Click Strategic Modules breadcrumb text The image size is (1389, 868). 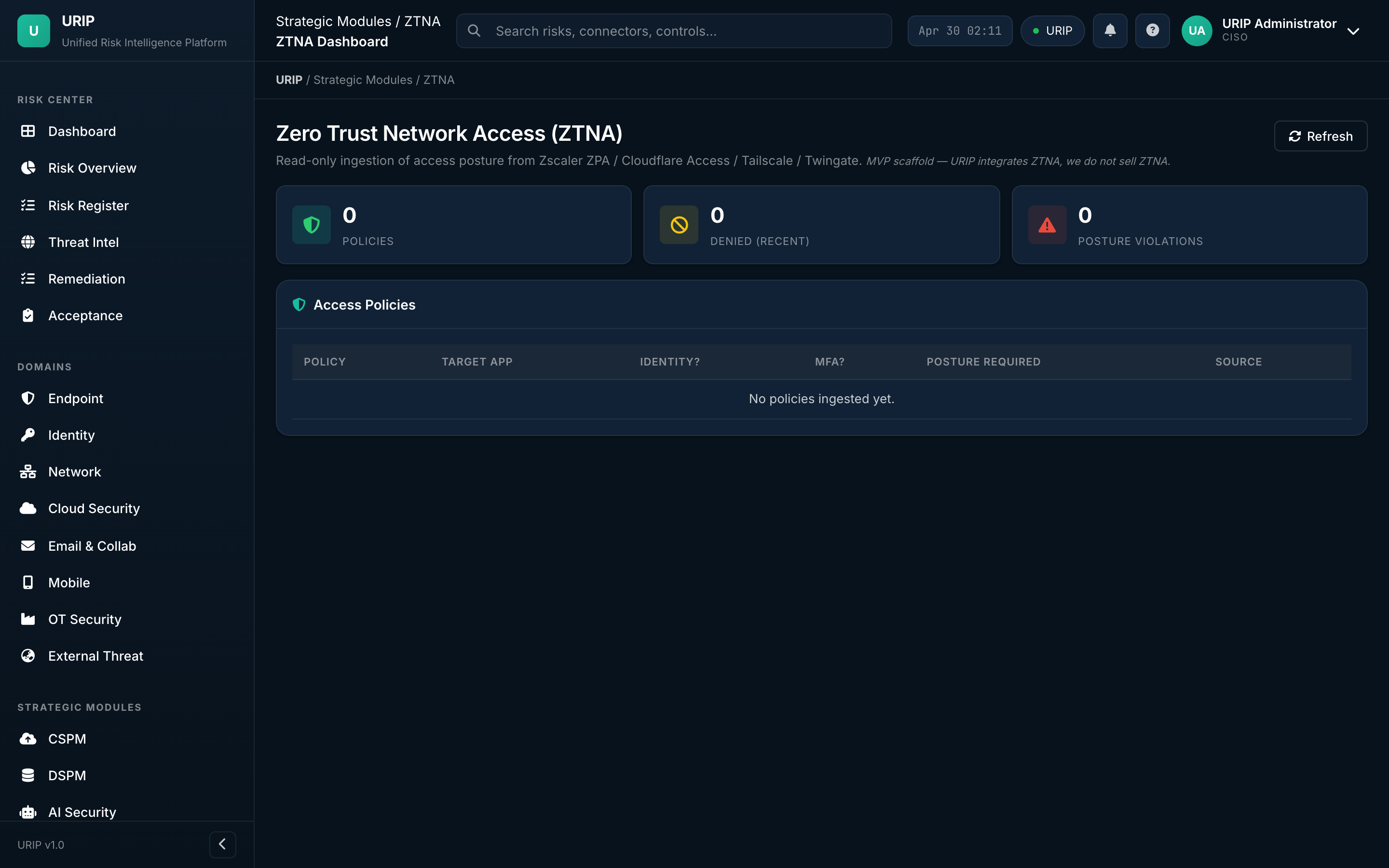coord(363,80)
